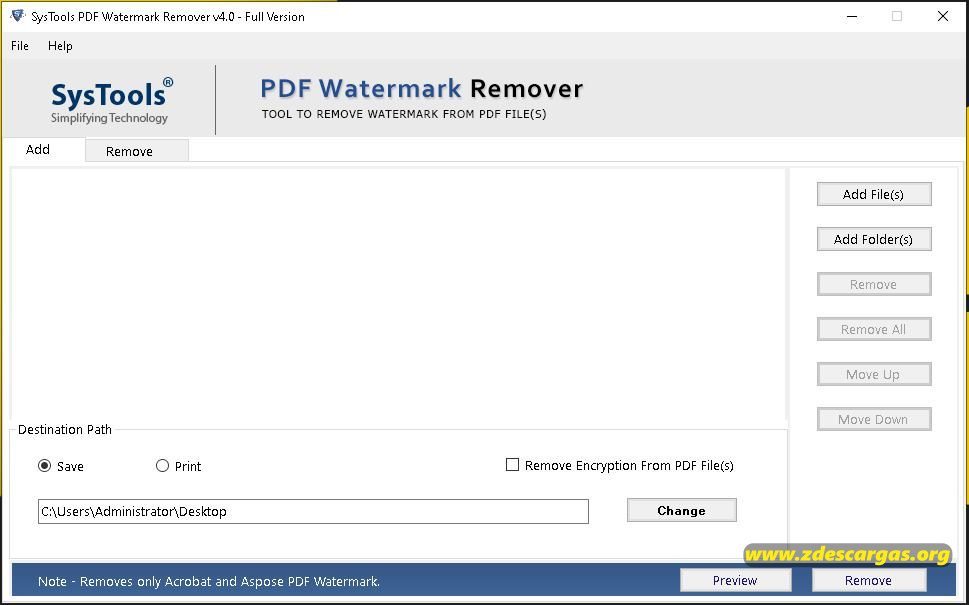Open the Help menu
This screenshot has width=969, height=605.
(60, 46)
